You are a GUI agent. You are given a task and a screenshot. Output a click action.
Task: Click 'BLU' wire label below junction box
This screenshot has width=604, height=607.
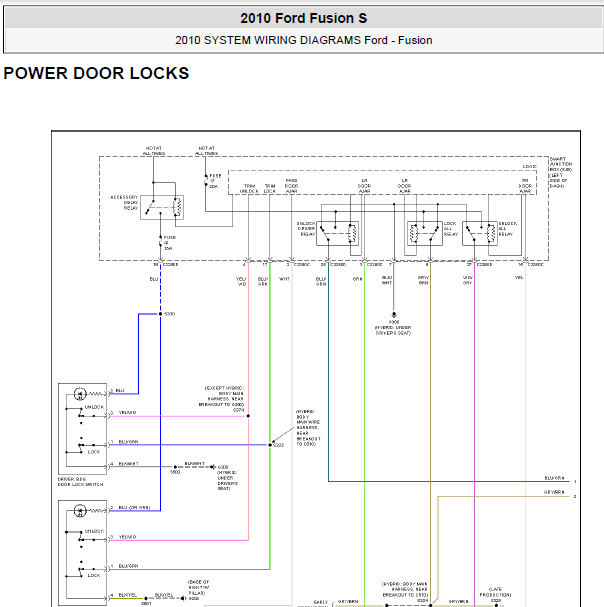coord(154,279)
